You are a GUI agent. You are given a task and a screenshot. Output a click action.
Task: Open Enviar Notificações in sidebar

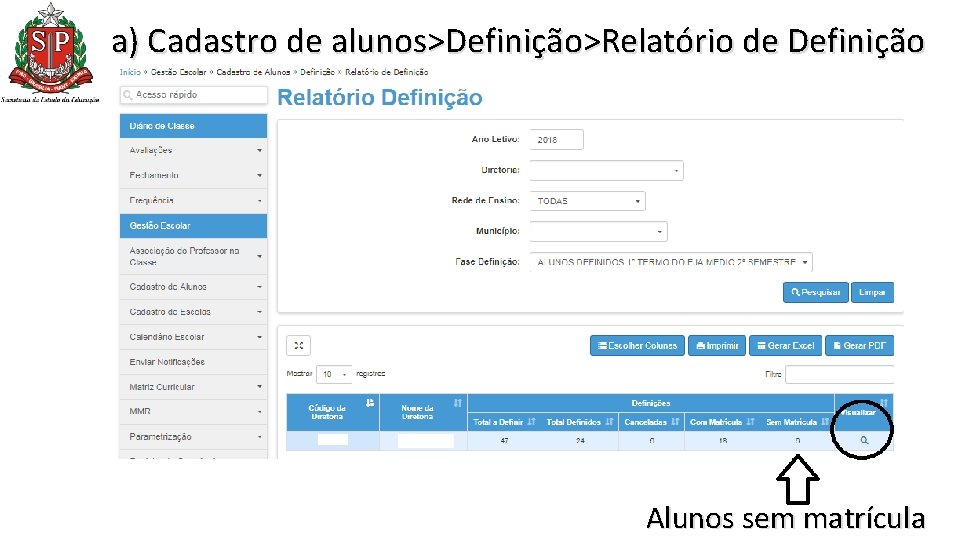(x=193, y=362)
